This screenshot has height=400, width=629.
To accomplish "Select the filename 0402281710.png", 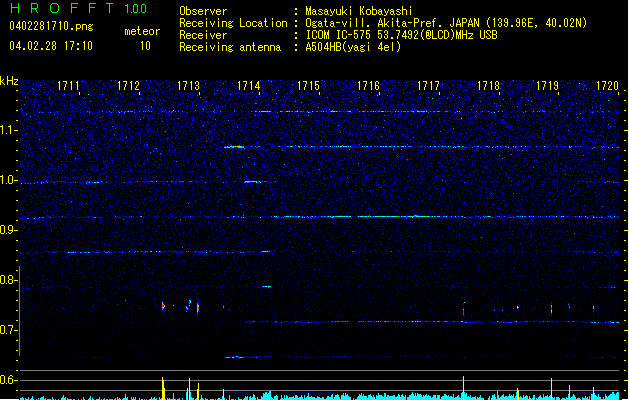I will tap(51, 26).
